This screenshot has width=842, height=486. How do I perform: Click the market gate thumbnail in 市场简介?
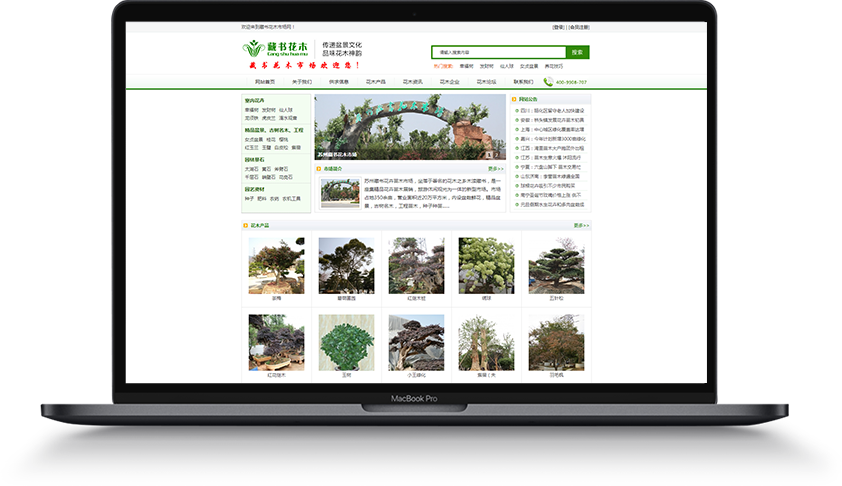[x=340, y=193]
